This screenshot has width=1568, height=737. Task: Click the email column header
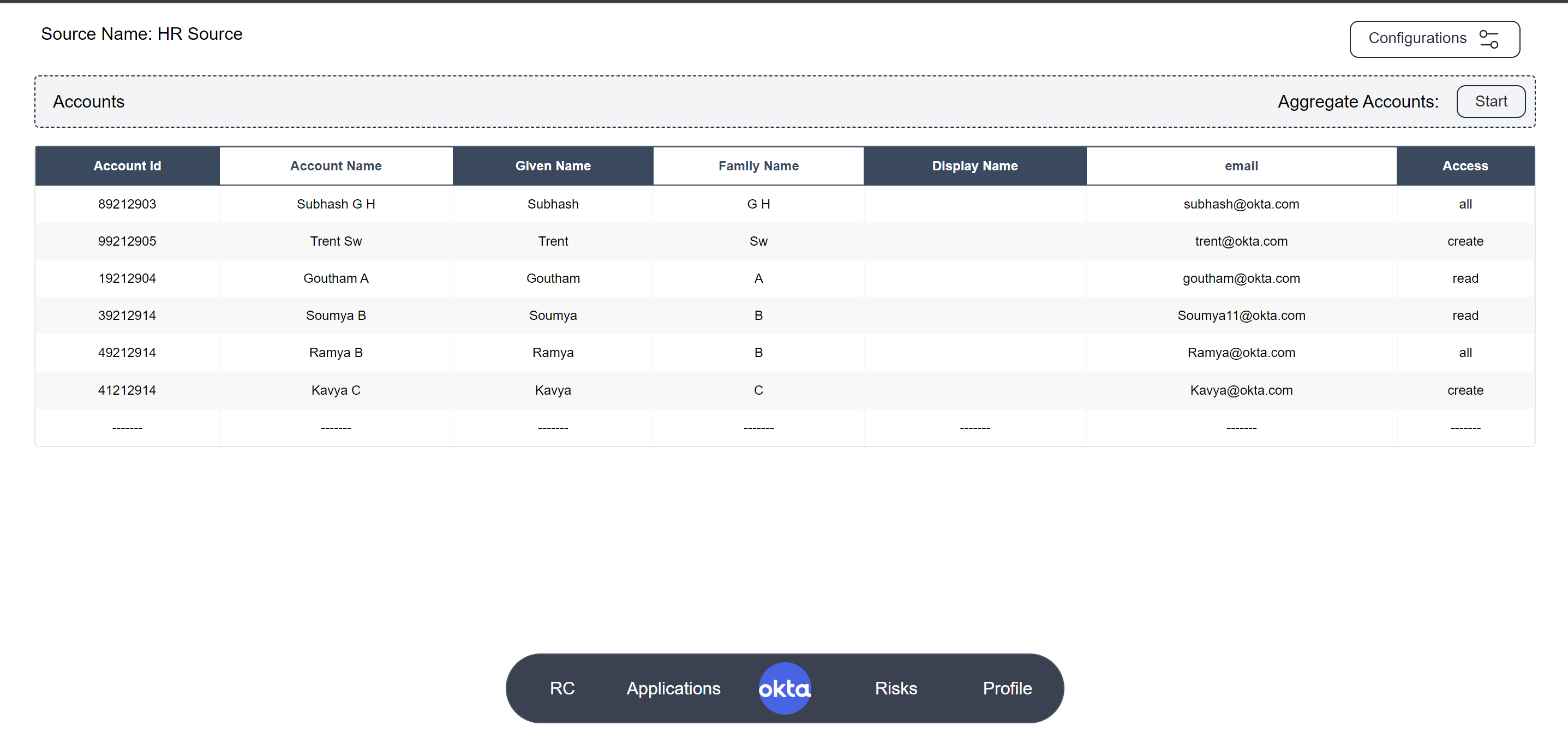pyautogui.click(x=1241, y=165)
